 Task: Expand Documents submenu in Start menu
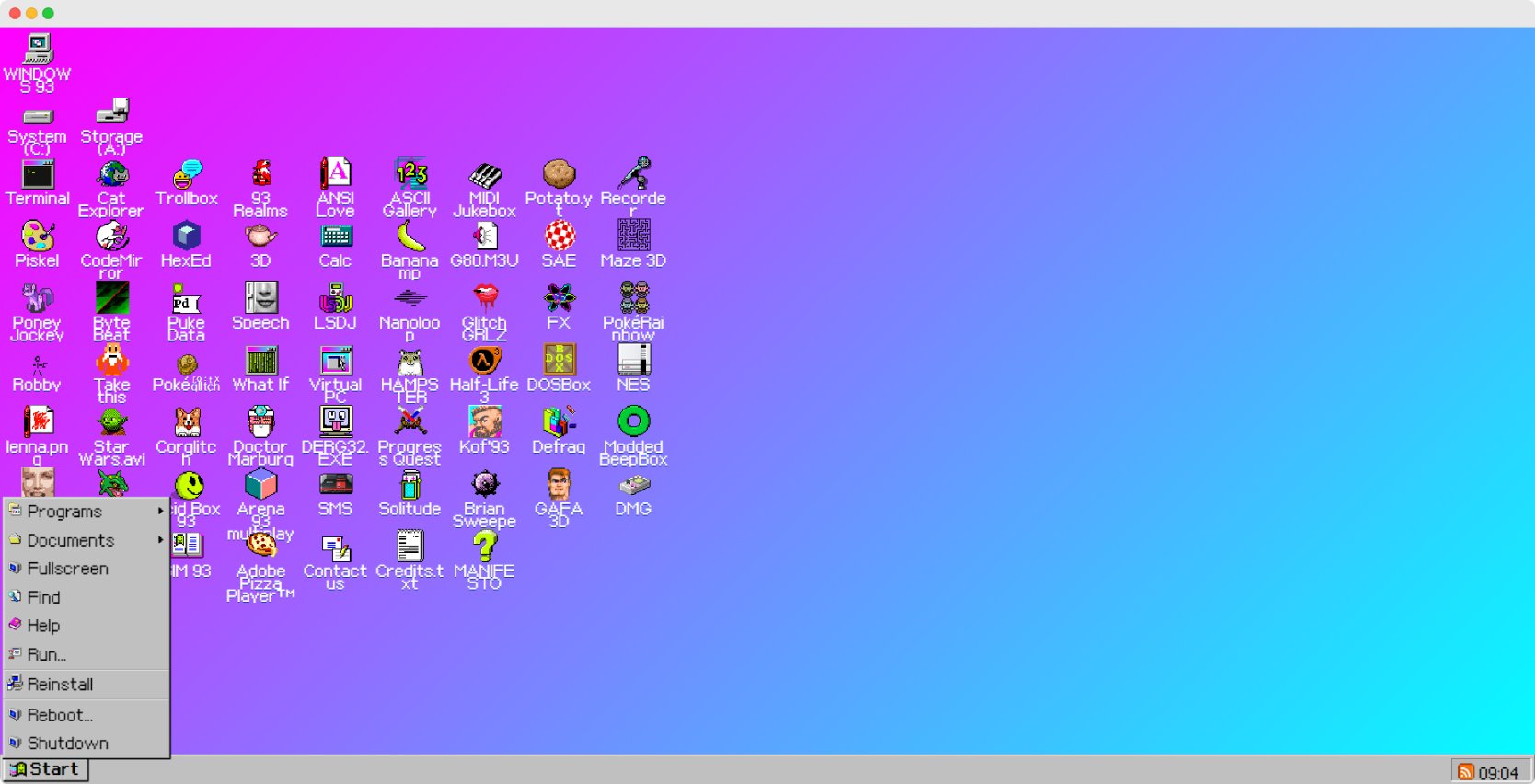pyautogui.click(x=87, y=540)
